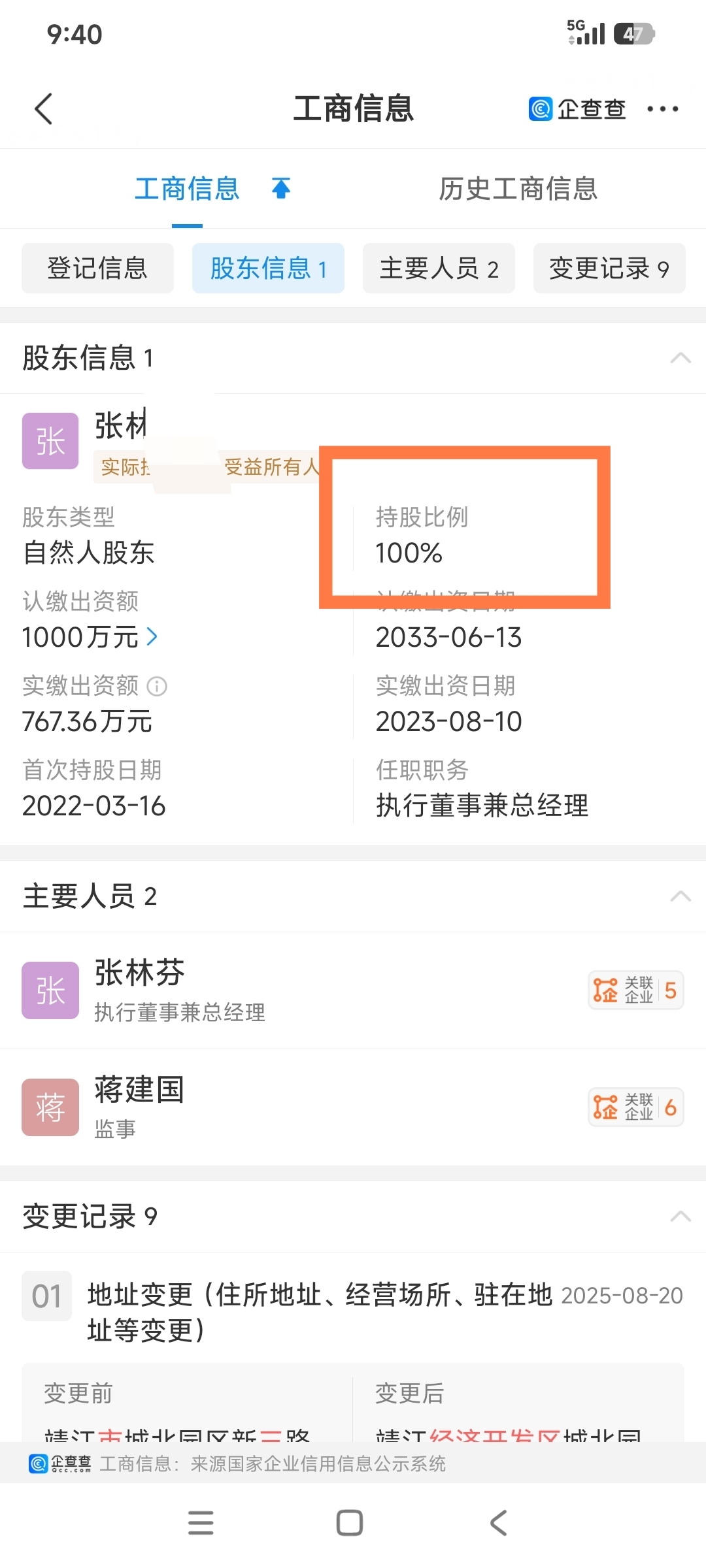Jump to 登记信息 section chip

(97, 269)
